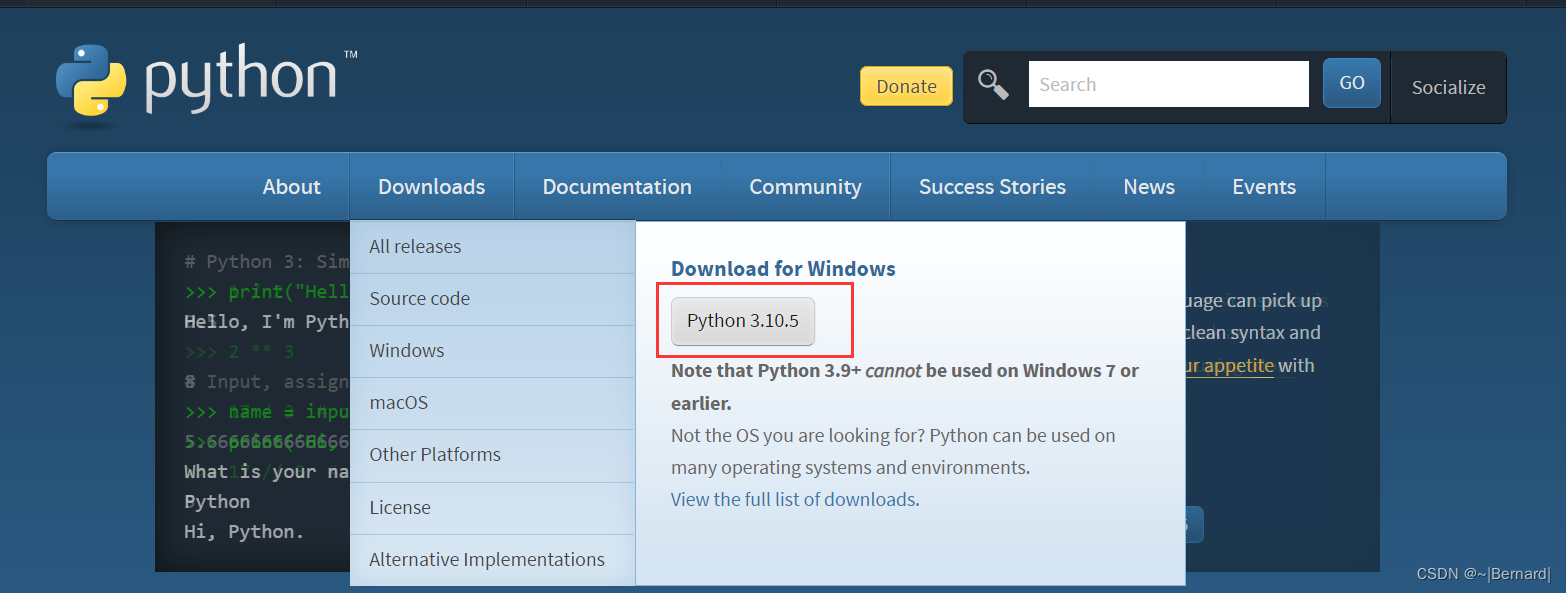The height and width of the screenshot is (593, 1566).
Task: Submit search with the GO button
Action: pos(1352,83)
